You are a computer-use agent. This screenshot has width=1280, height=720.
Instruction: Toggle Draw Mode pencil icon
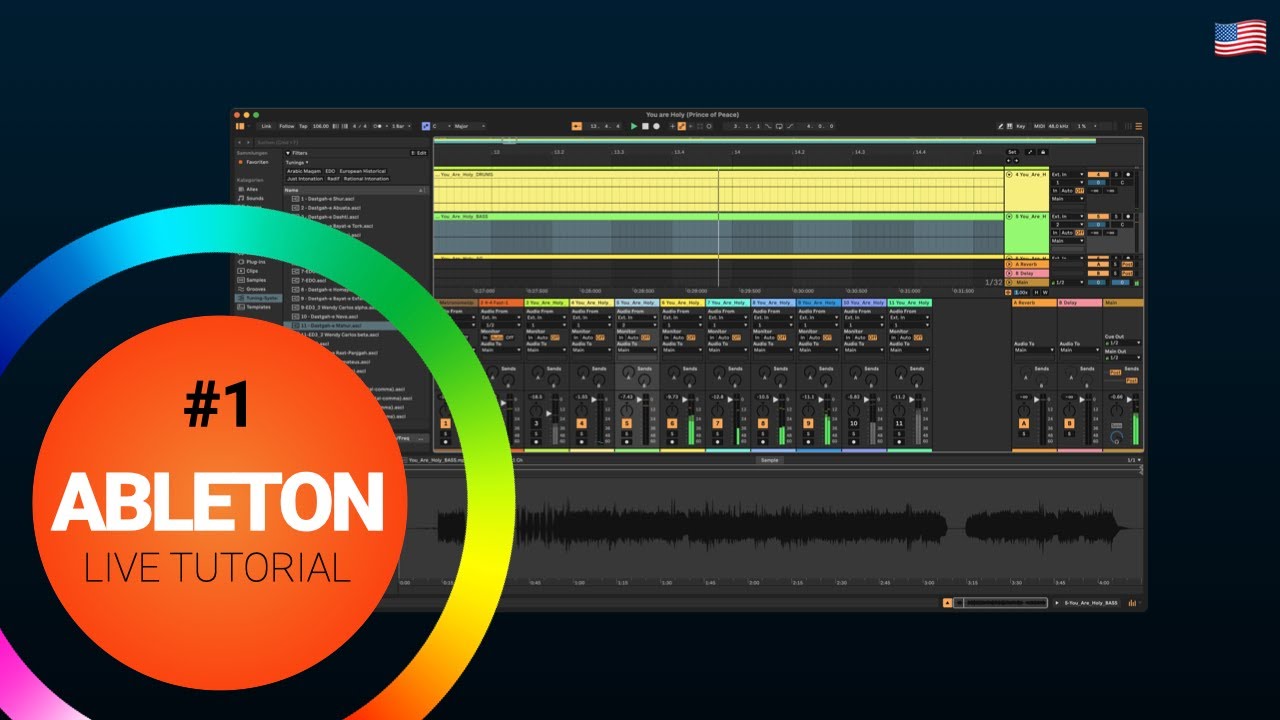[x=1001, y=126]
